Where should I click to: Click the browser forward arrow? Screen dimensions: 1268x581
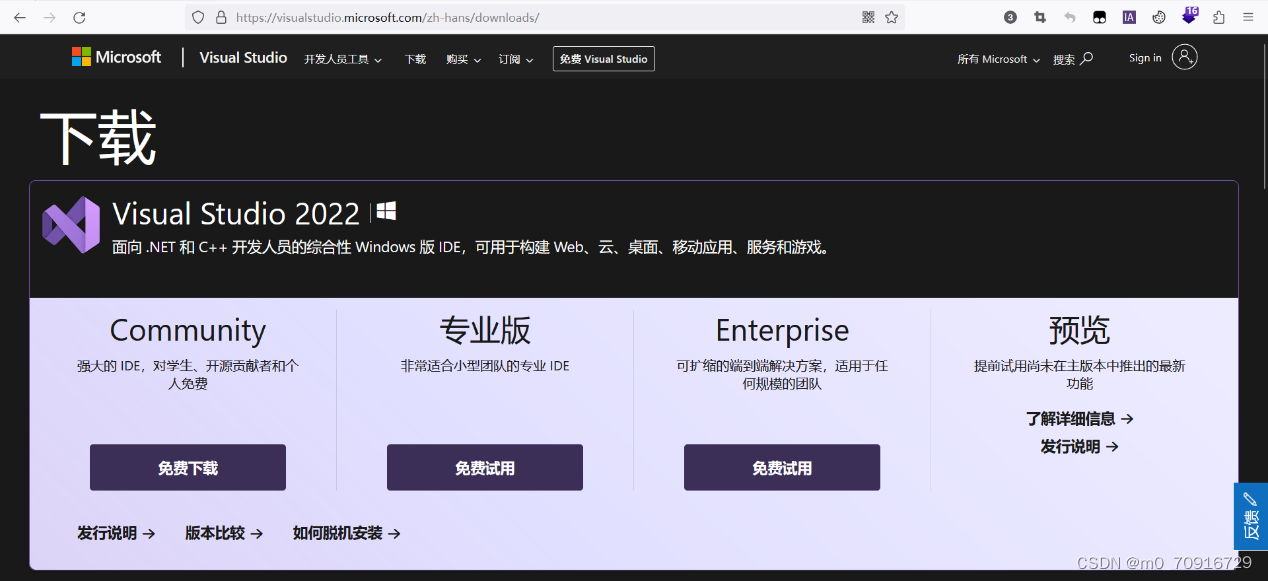click(50, 17)
